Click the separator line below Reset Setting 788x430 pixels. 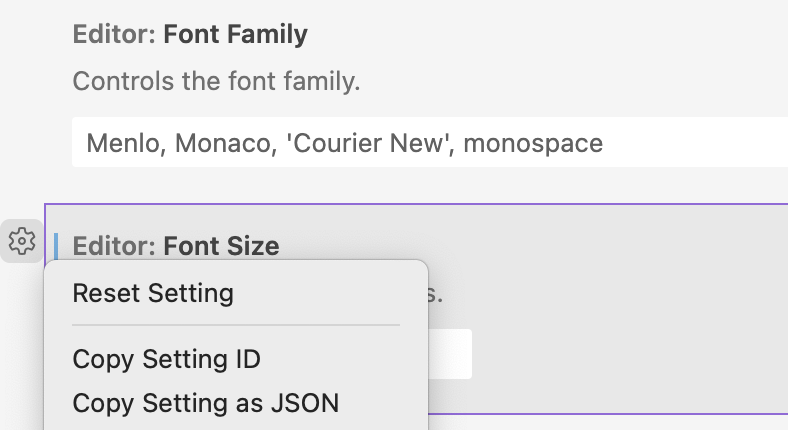pyautogui.click(x=235, y=325)
